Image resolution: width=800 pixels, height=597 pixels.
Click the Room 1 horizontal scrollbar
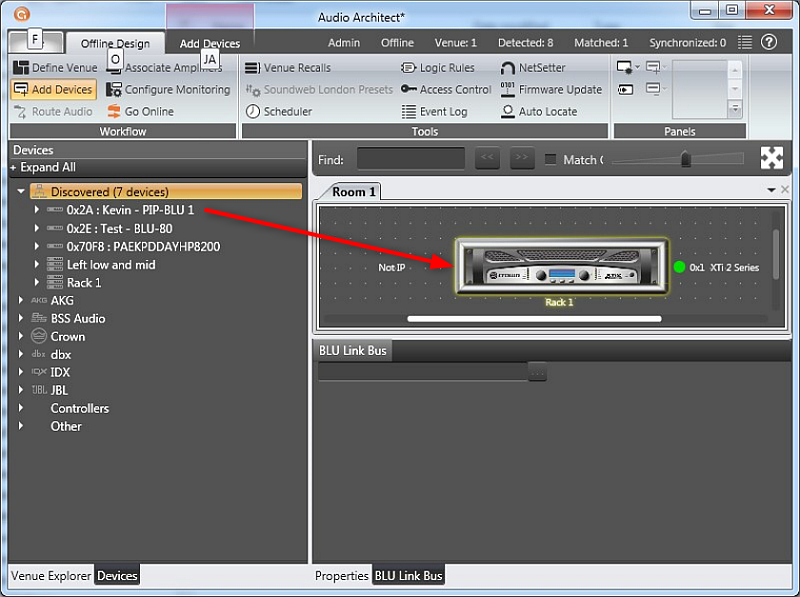(x=534, y=319)
